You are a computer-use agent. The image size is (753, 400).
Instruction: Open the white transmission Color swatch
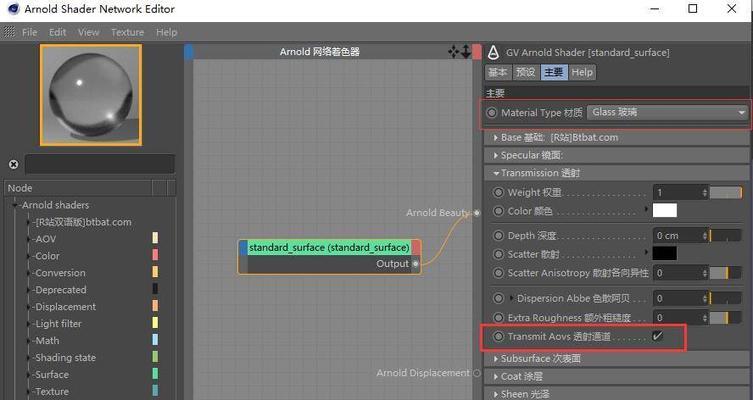(x=665, y=210)
